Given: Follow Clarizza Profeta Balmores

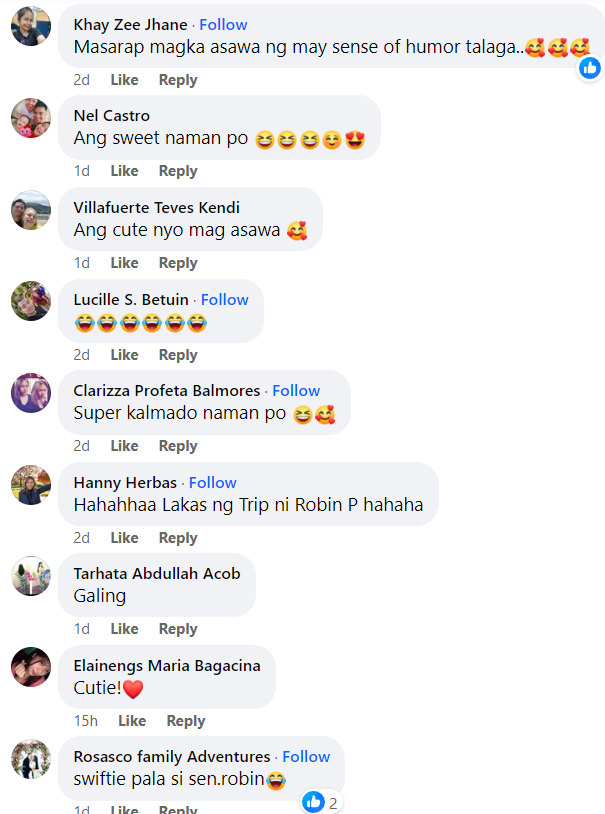Looking at the screenshot, I should [296, 390].
